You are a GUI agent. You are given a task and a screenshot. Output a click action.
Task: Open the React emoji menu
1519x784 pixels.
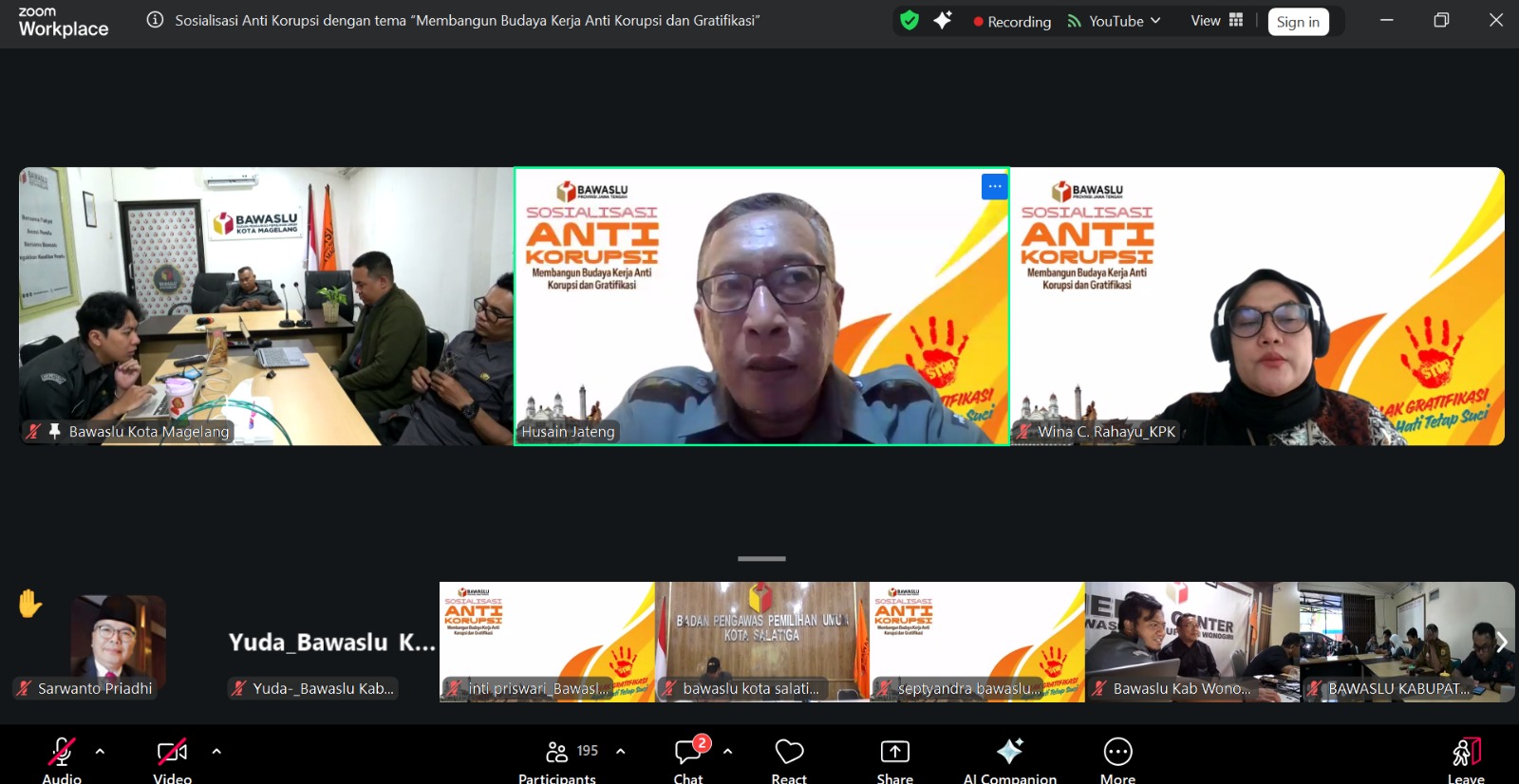click(789, 759)
